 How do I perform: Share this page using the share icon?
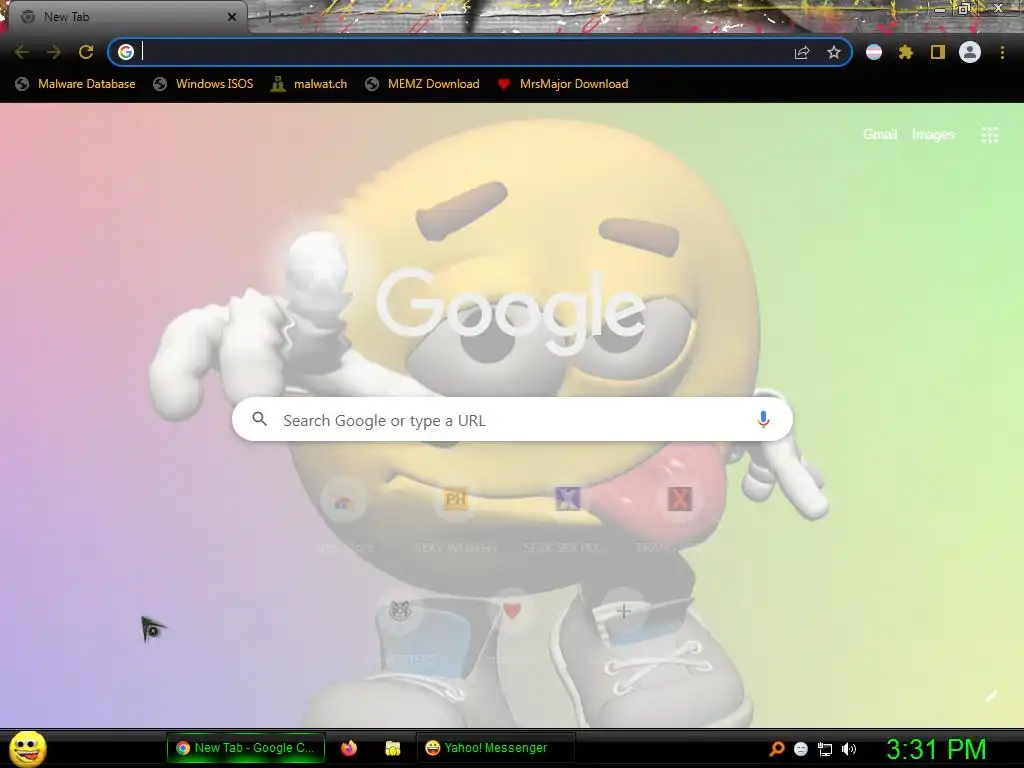point(802,52)
